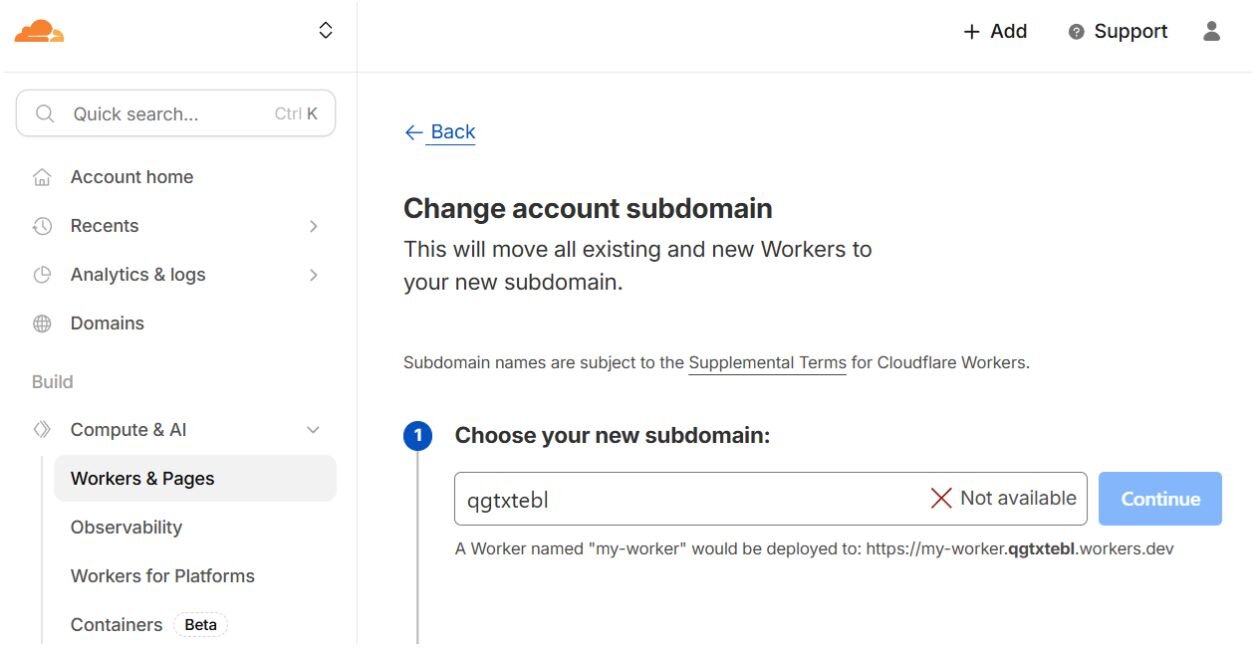Image resolution: width=1254 pixels, height=650 pixels.
Task: Click the Continue button
Action: (1160, 499)
